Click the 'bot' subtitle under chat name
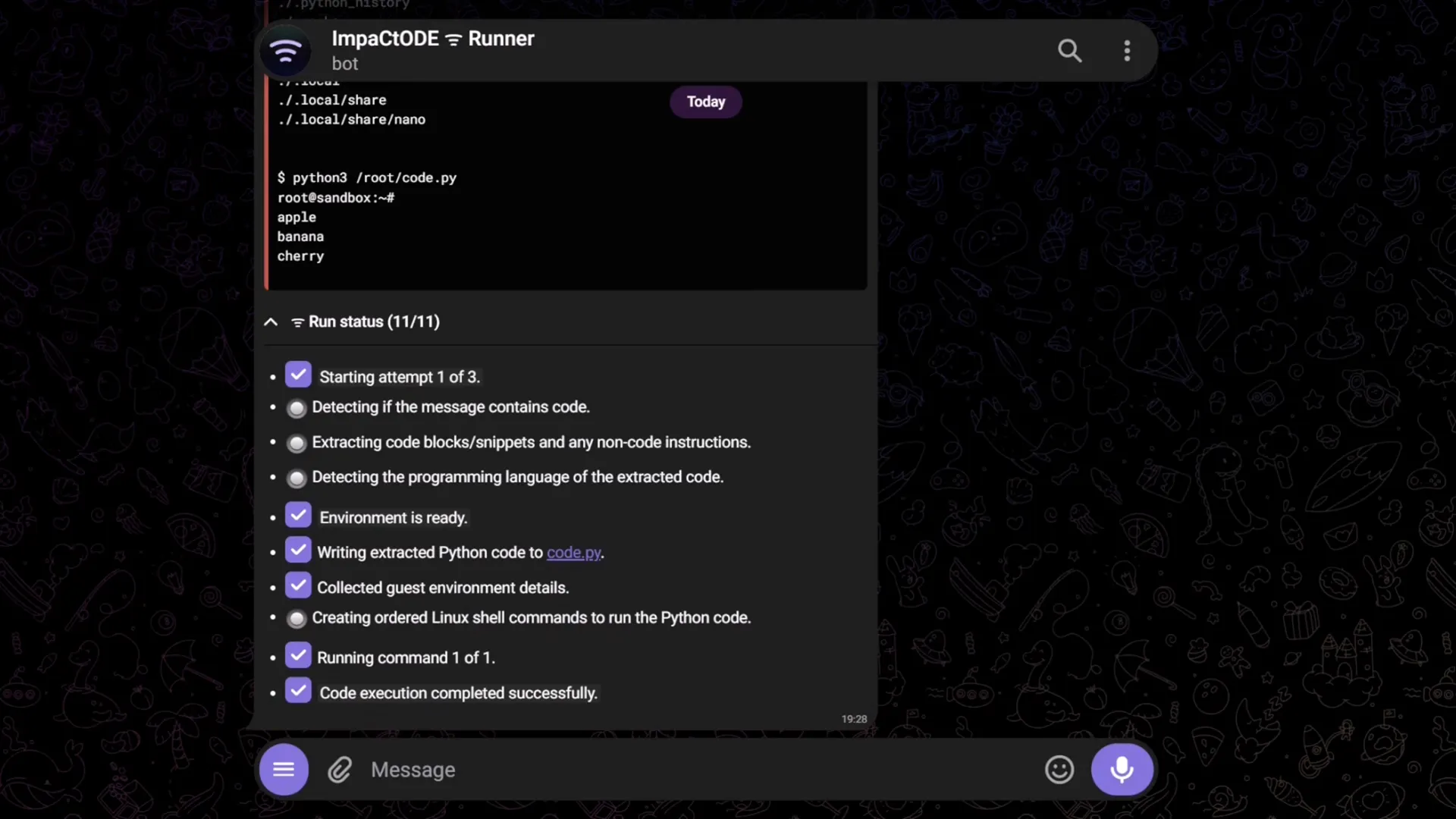 [x=345, y=64]
